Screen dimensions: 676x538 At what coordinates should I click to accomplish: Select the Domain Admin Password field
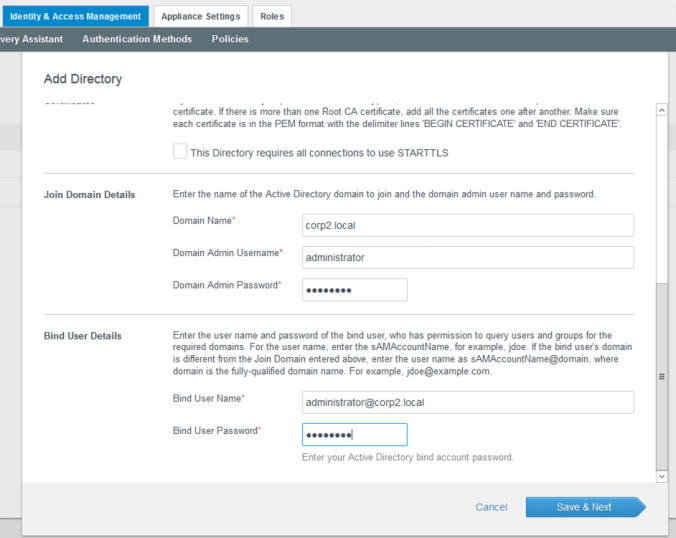(354, 289)
